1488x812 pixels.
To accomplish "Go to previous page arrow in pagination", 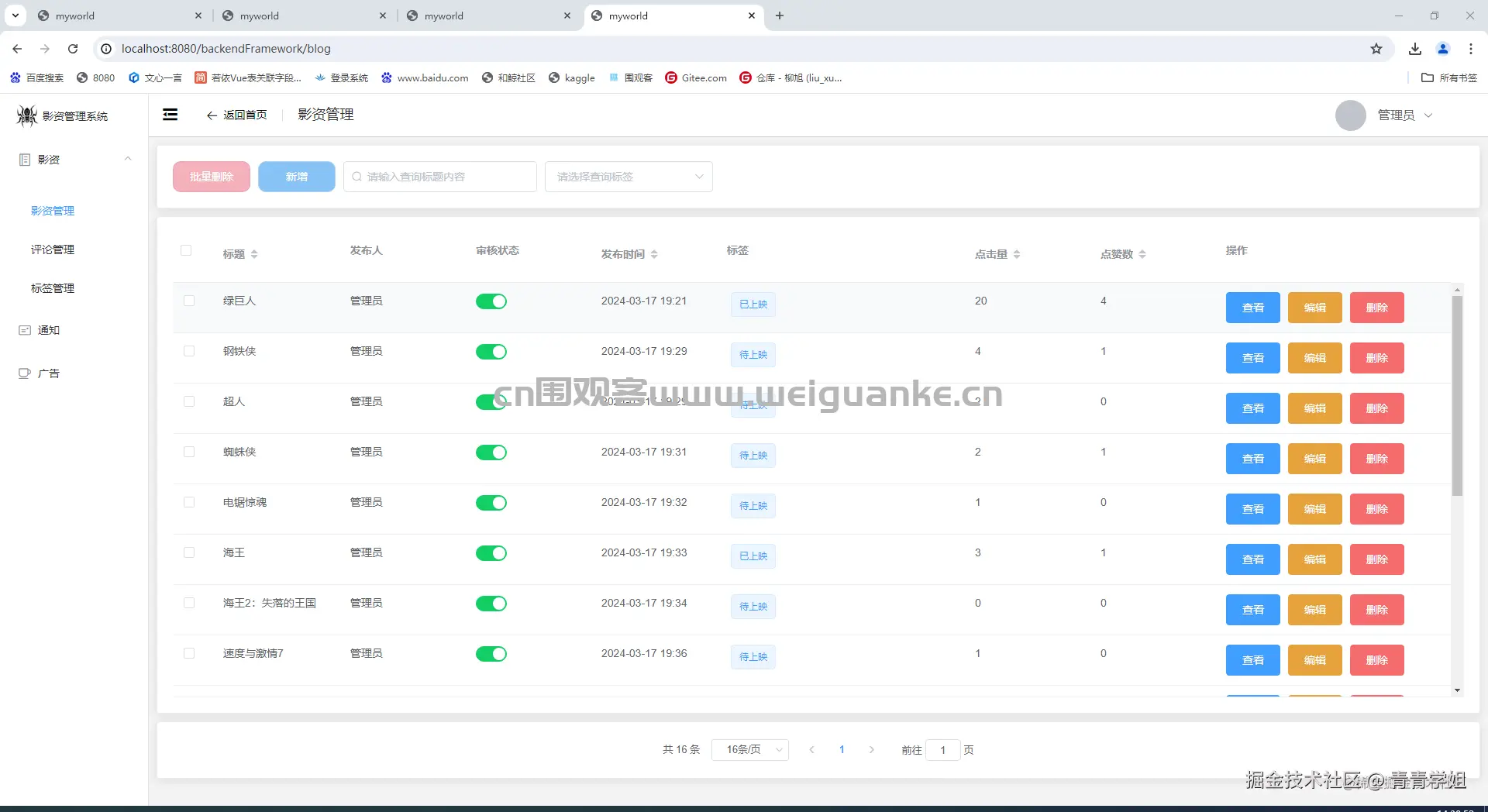I will tap(811, 750).
